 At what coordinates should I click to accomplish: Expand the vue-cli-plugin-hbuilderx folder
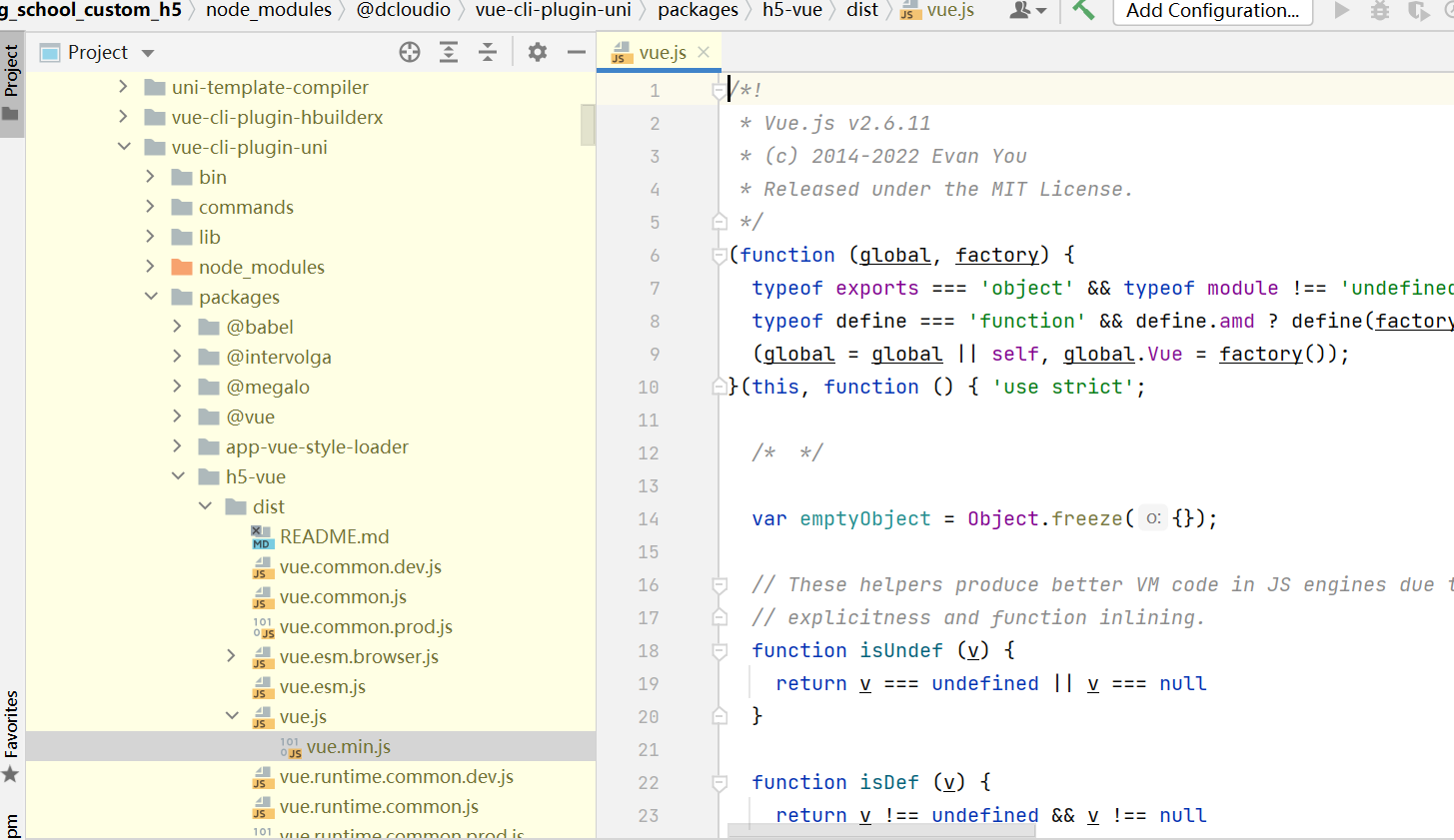tap(123, 117)
